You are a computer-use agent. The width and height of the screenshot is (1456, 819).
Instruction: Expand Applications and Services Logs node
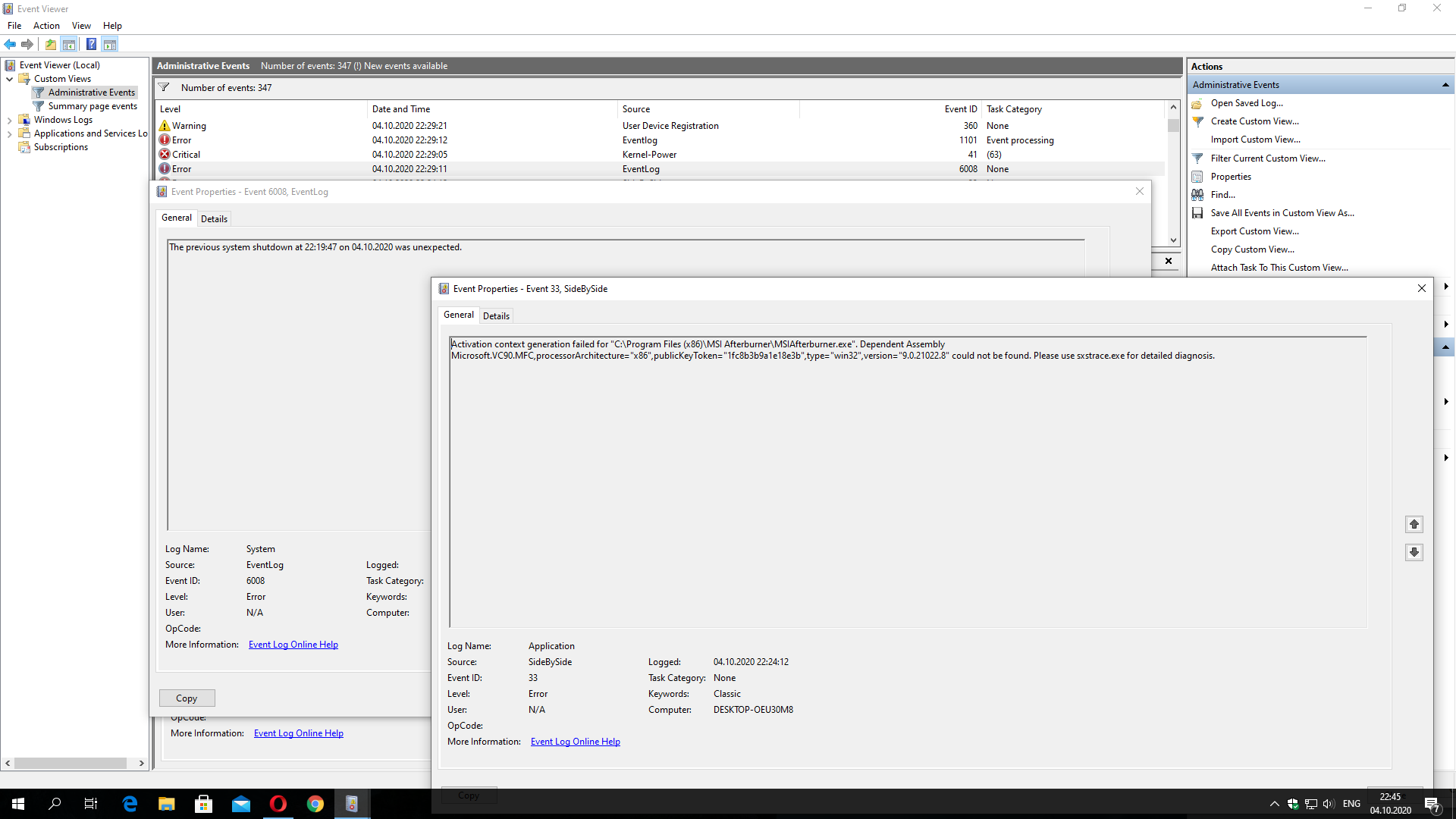[x=9, y=133]
